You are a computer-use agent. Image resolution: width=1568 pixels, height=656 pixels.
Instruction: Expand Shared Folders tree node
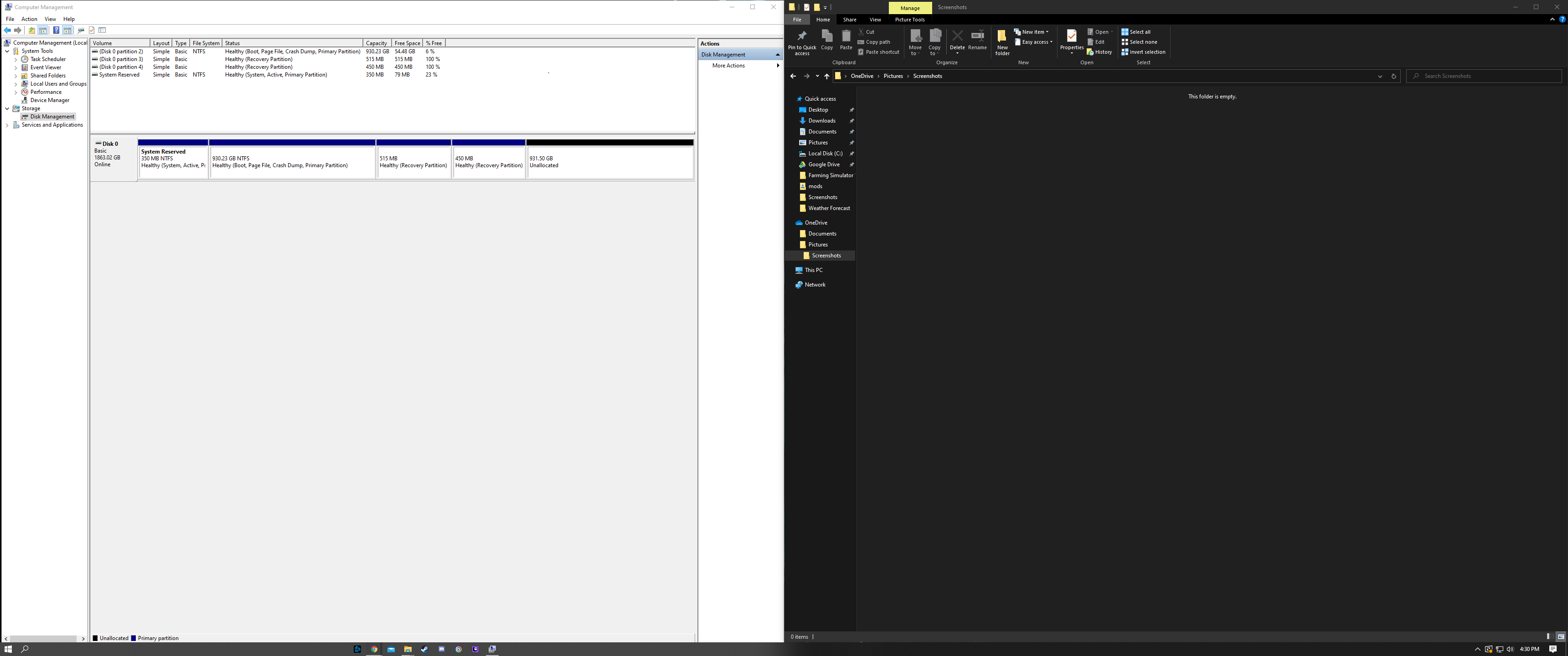click(x=16, y=76)
